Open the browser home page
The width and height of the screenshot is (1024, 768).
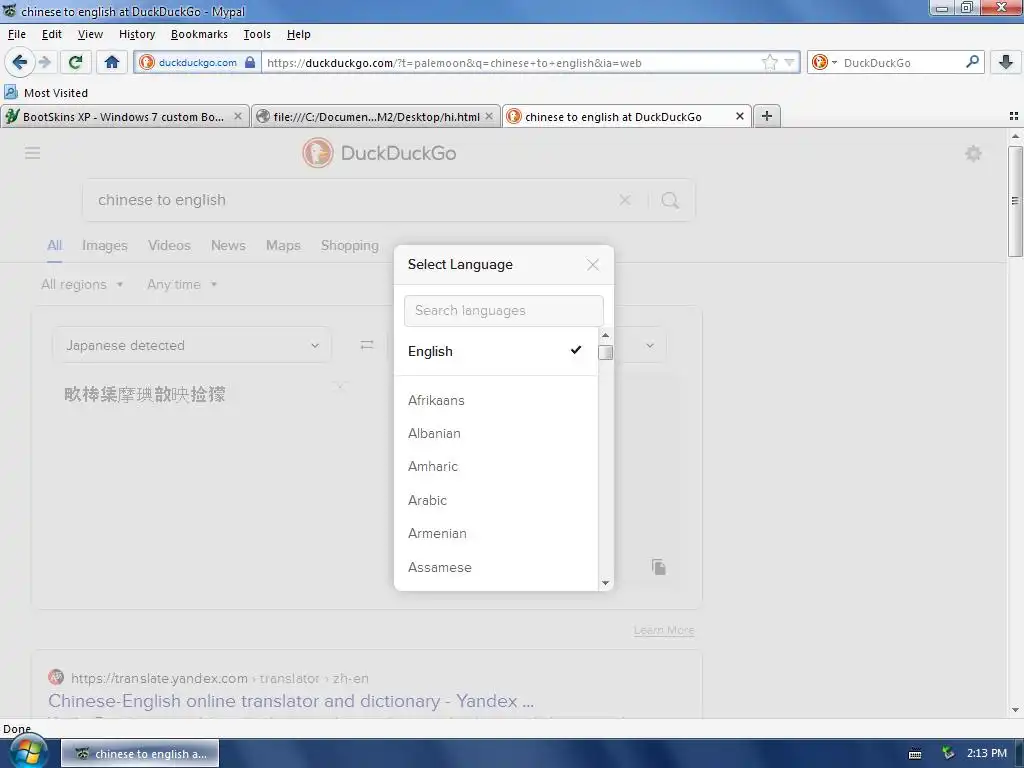click(112, 63)
